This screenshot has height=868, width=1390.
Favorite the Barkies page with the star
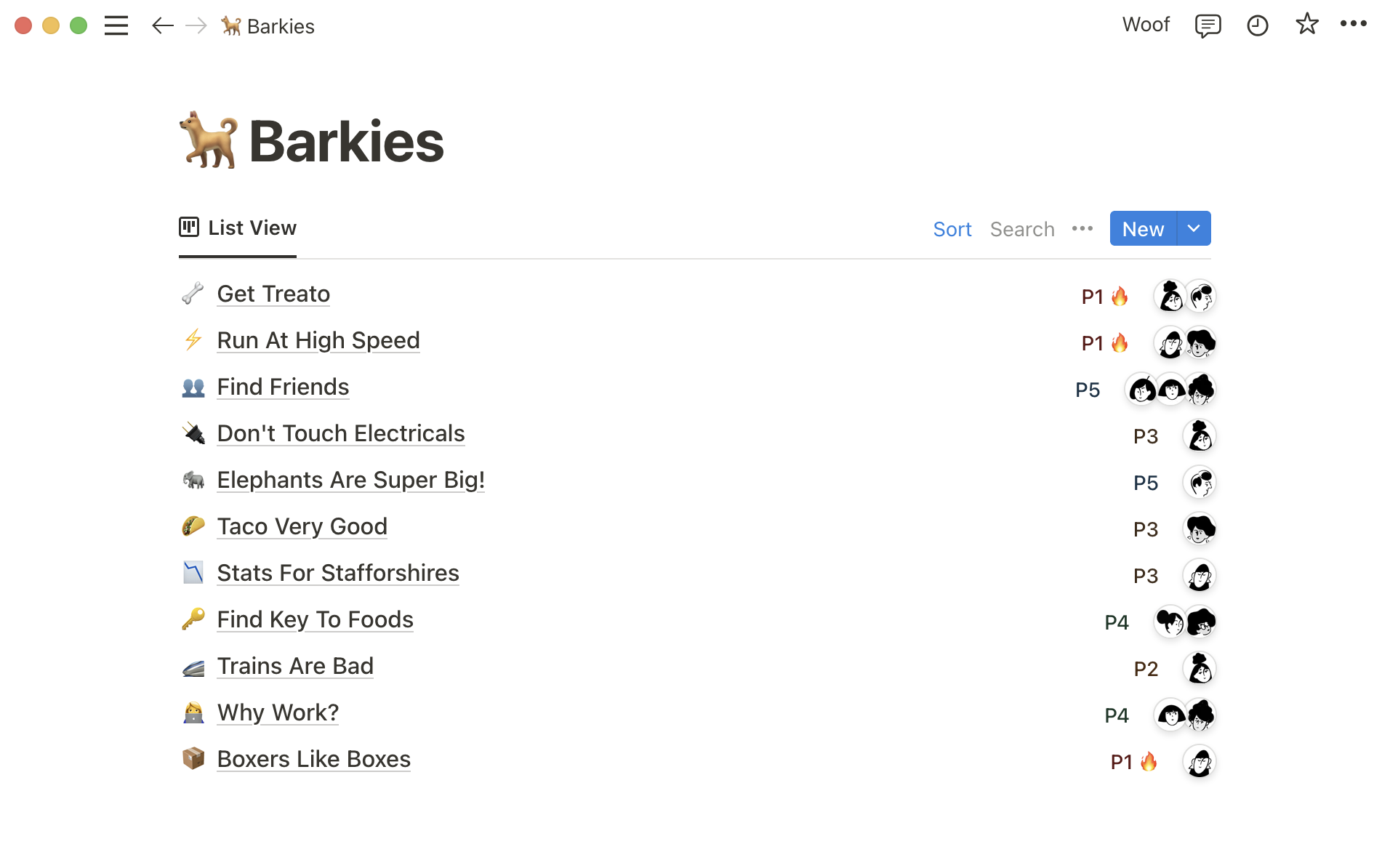1306,25
